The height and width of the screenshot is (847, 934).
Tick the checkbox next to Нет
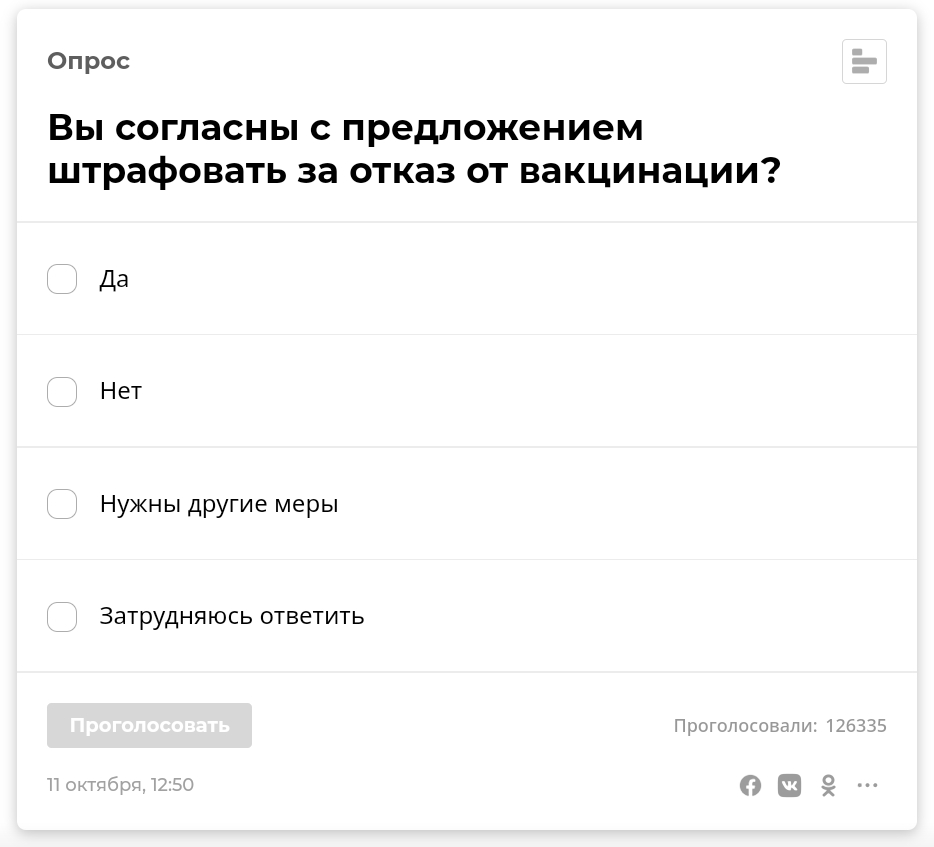pyautogui.click(x=62, y=391)
